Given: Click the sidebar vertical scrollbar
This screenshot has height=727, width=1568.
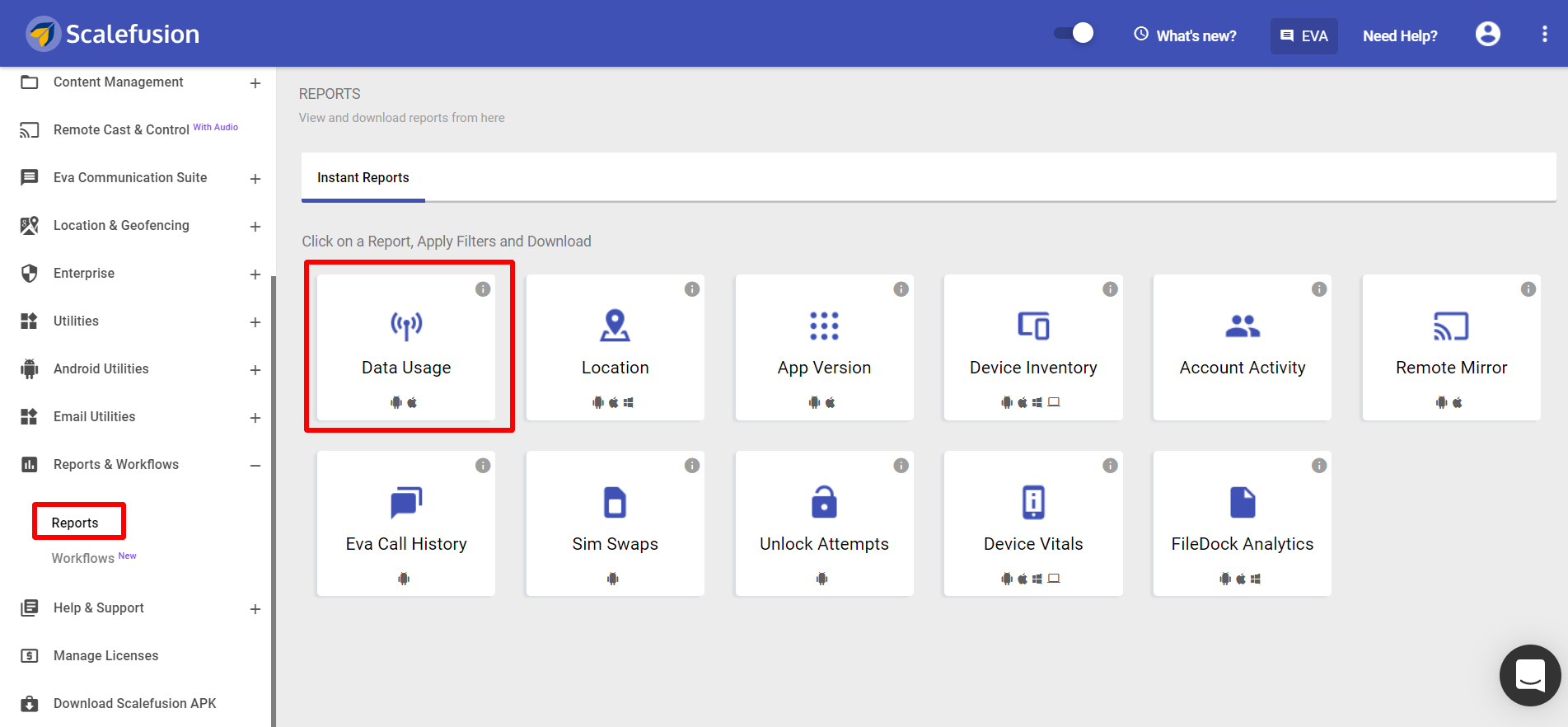Looking at the screenshot, I should point(274,501).
